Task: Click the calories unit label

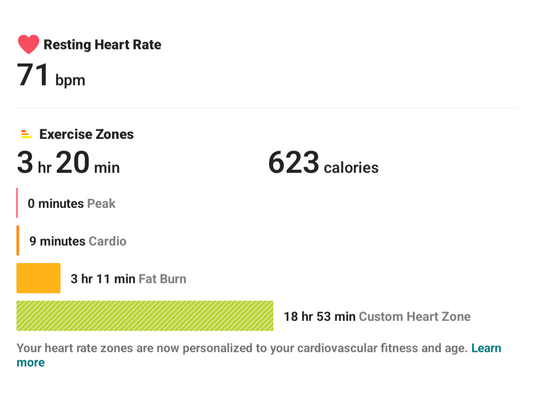Action: click(351, 168)
